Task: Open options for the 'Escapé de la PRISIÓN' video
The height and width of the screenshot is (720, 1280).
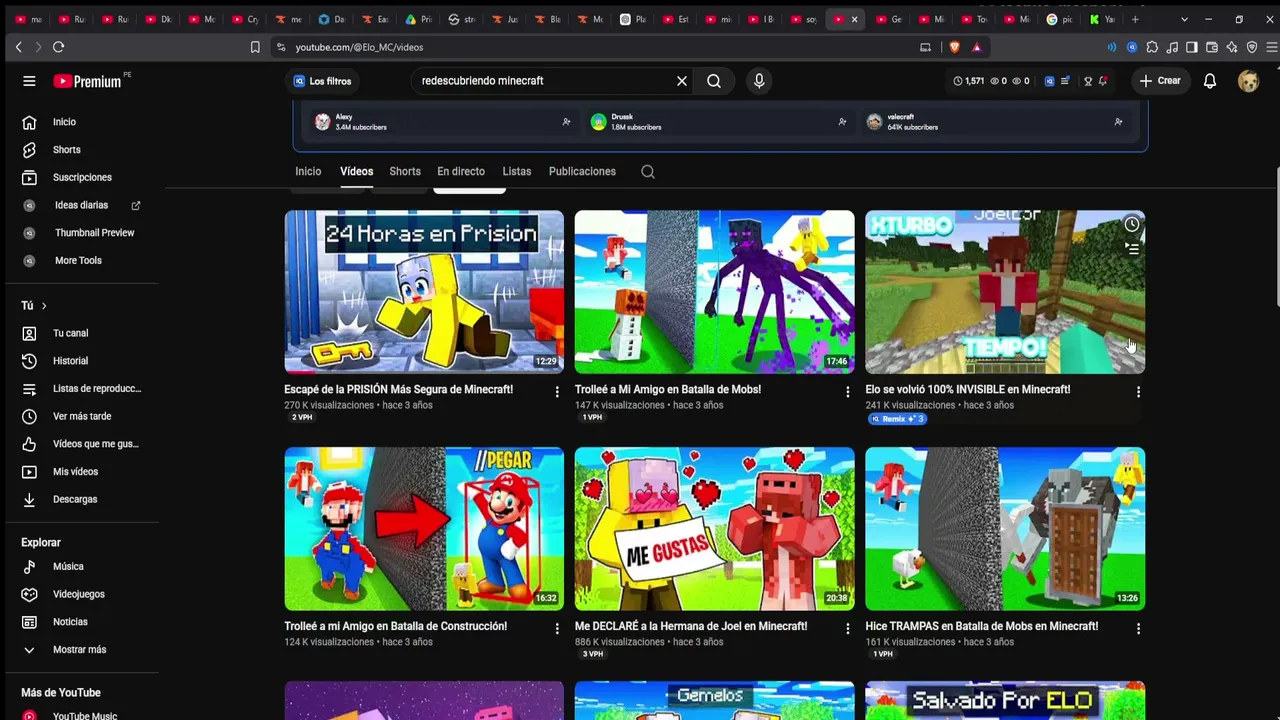Action: pyautogui.click(x=557, y=392)
